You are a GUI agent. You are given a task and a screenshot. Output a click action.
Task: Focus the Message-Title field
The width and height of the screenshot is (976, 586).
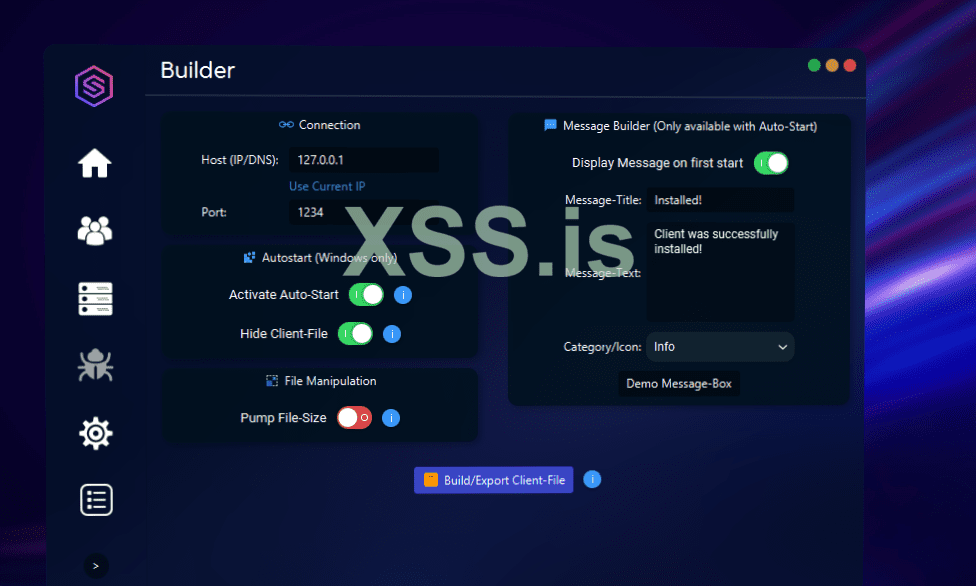click(x=720, y=200)
